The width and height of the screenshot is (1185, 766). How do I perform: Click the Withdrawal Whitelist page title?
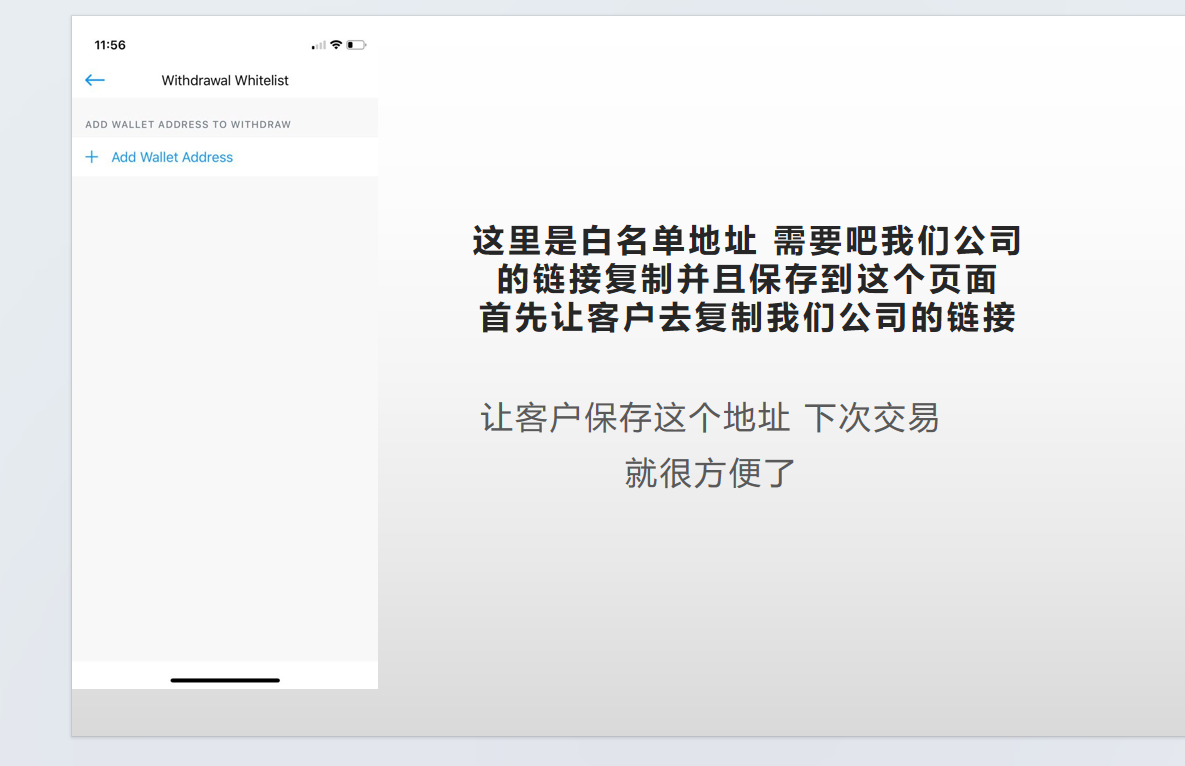point(225,80)
